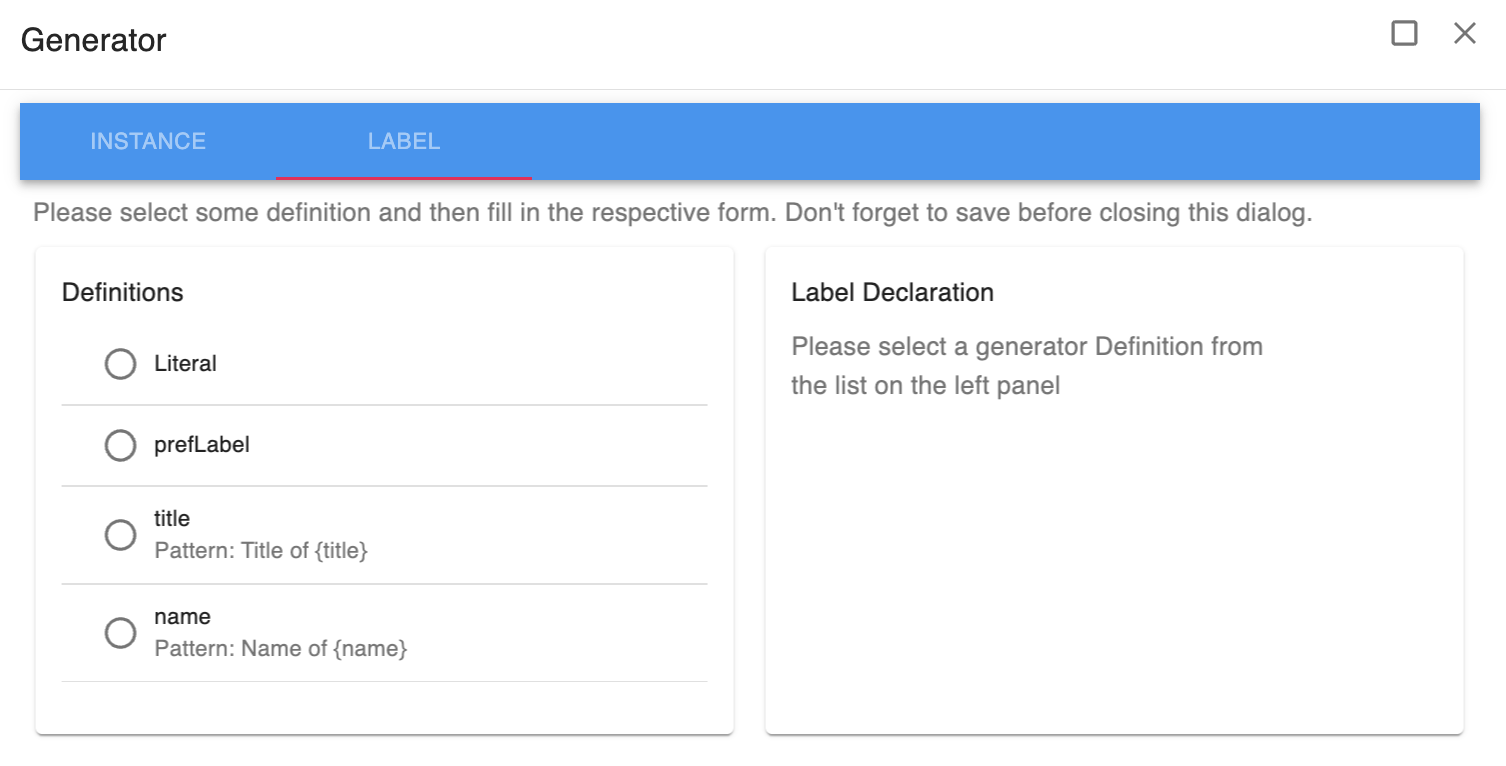Click the 'Please select some definition' instruction text
The width and height of the screenshot is (1506, 766).
coord(672,213)
